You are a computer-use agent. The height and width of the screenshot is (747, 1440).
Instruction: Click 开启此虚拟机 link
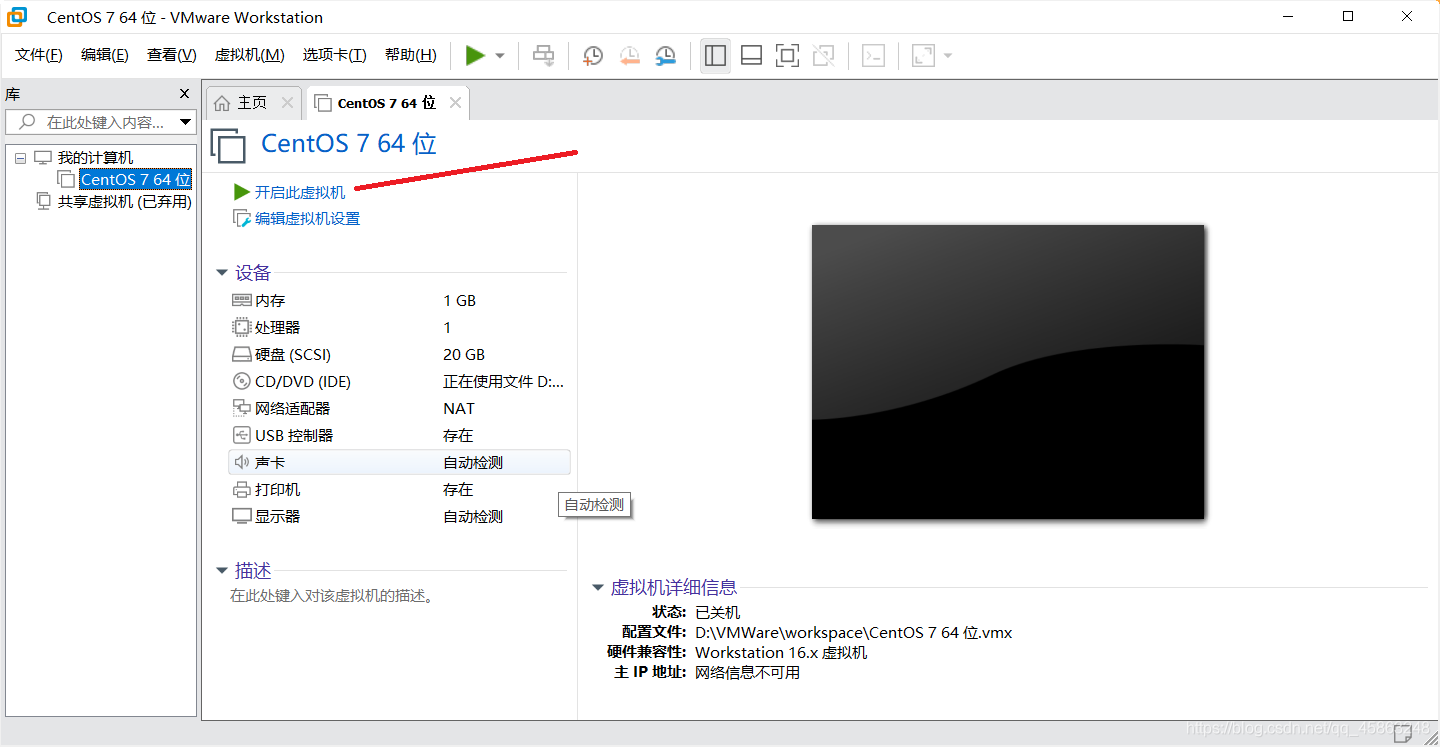click(300, 192)
